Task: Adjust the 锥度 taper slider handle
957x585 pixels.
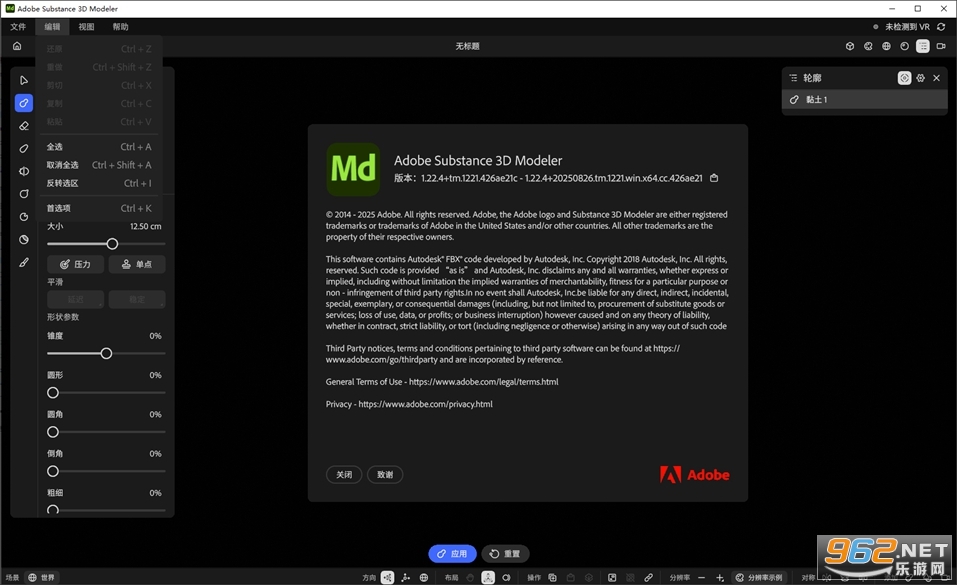Action: pos(106,354)
